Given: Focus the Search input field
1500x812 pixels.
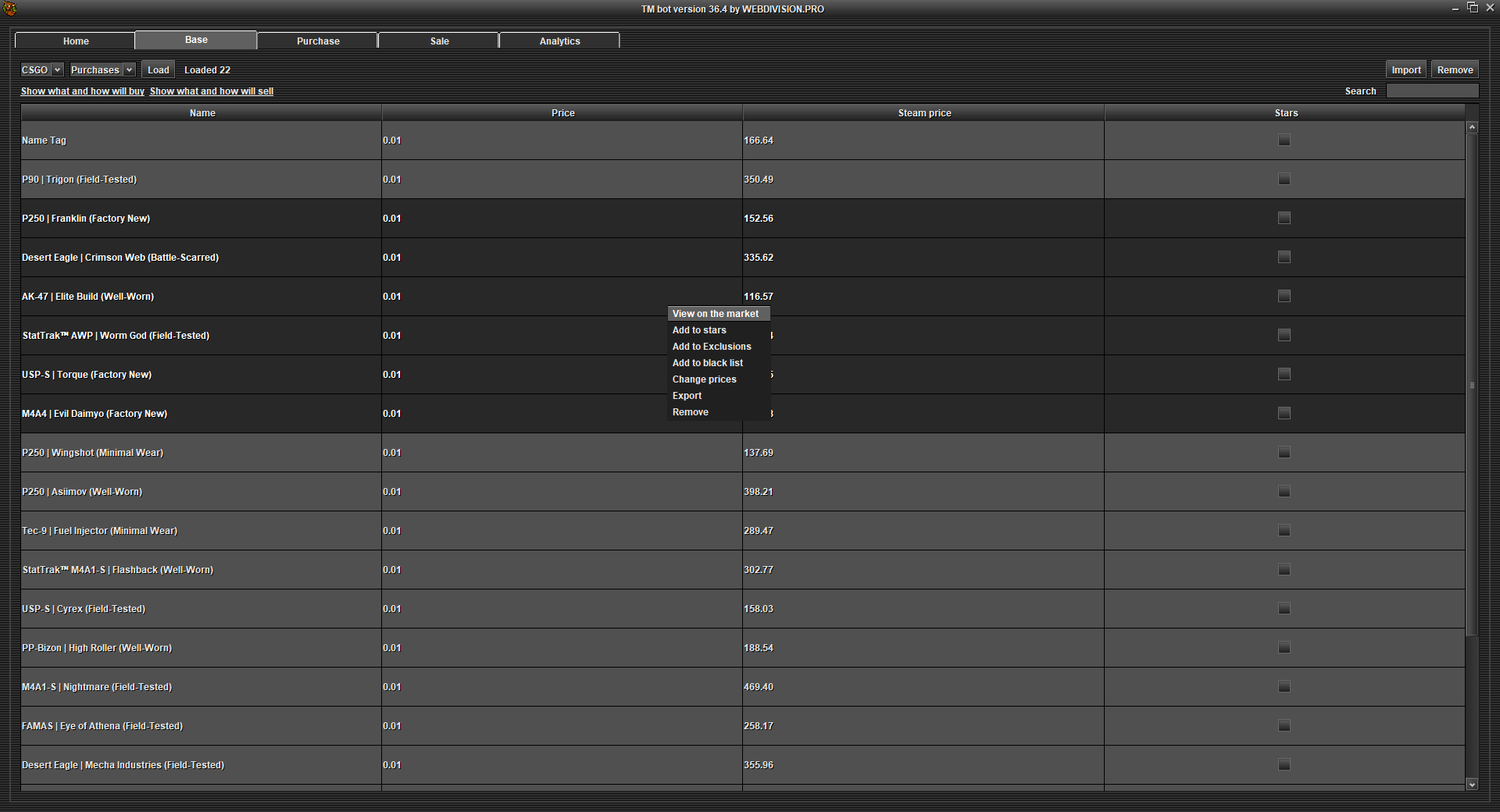Looking at the screenshot, I should 1431,91.
